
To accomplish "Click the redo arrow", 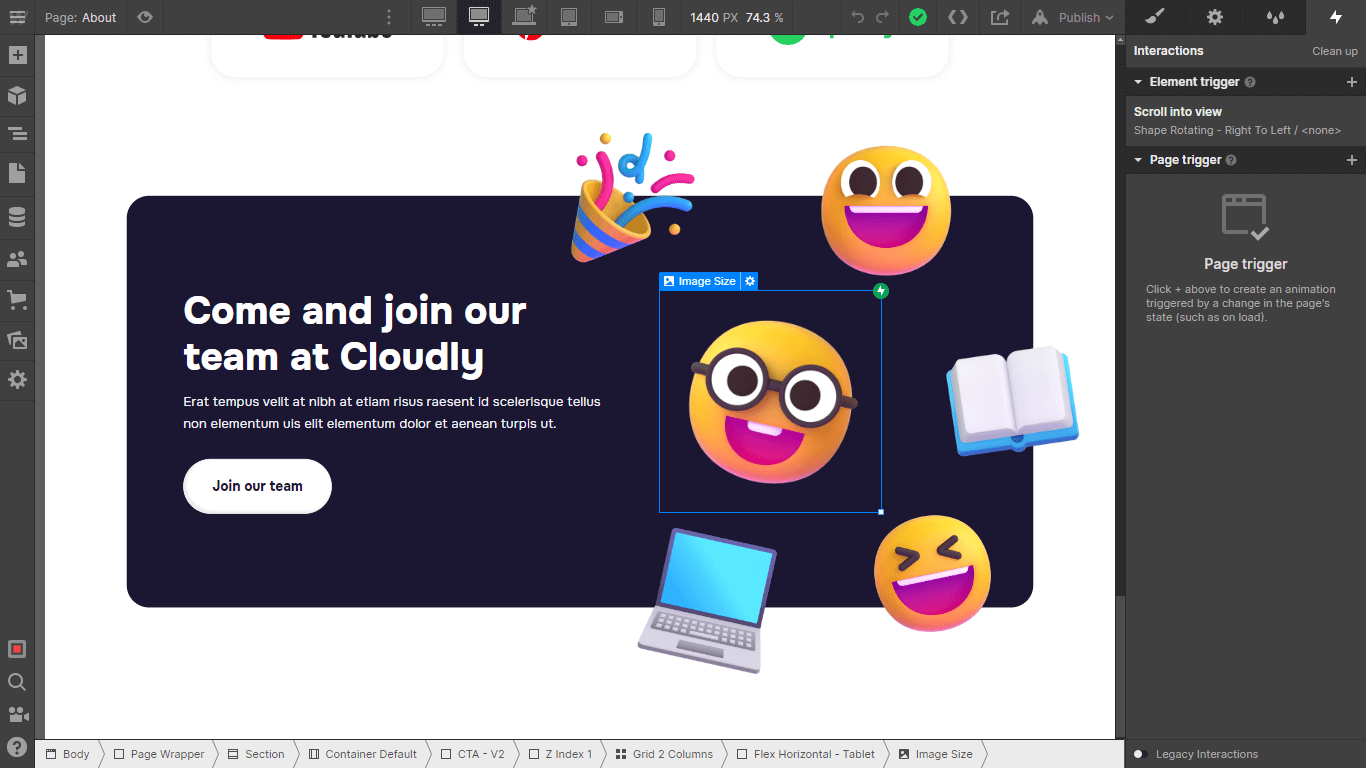I will coord(882,17).
